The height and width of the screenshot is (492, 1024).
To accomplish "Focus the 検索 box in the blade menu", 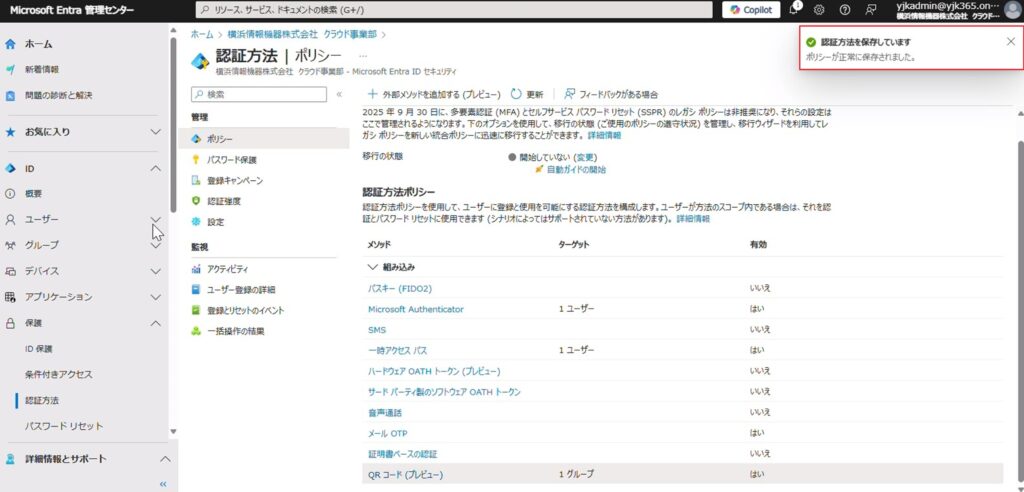I will [259, 95].
